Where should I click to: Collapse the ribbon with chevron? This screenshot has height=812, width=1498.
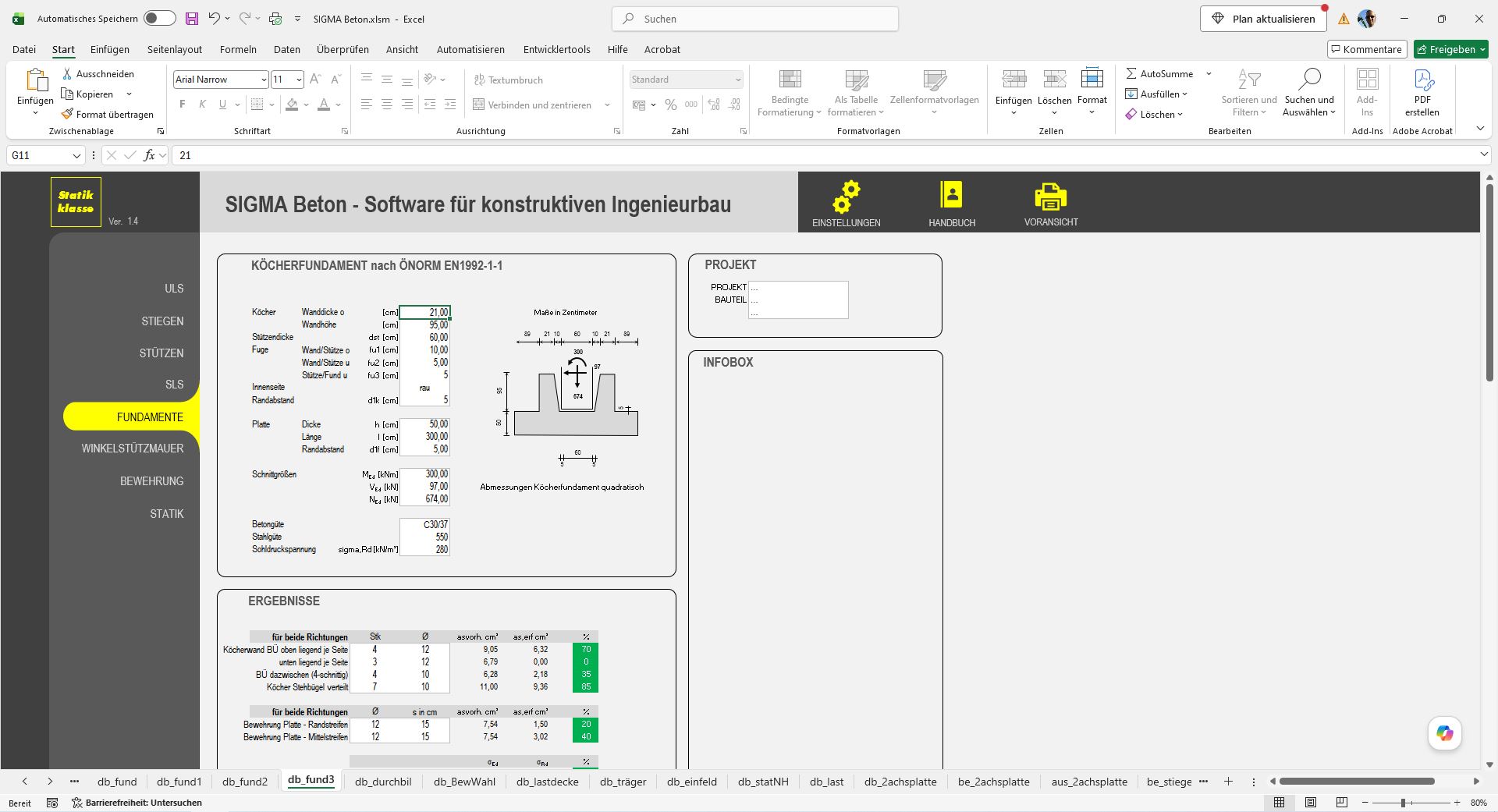tap(1480, 129)
